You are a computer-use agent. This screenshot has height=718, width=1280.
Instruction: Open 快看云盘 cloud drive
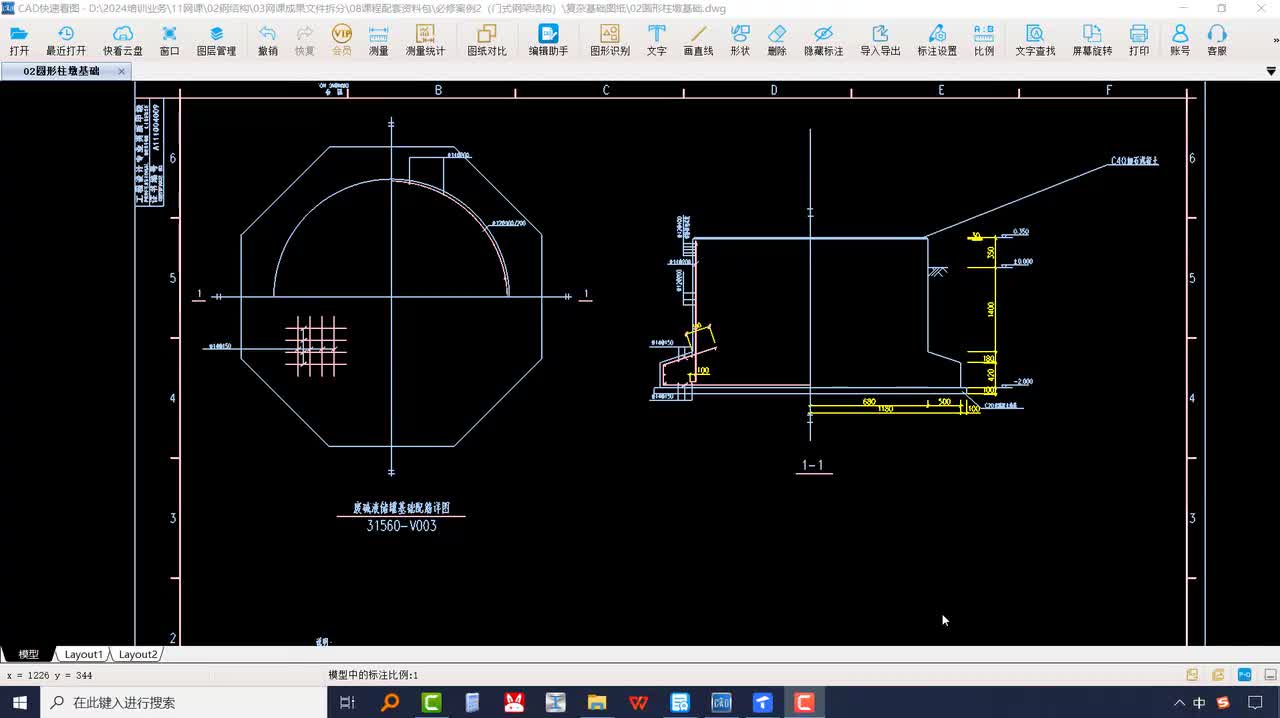coord(122,41)
